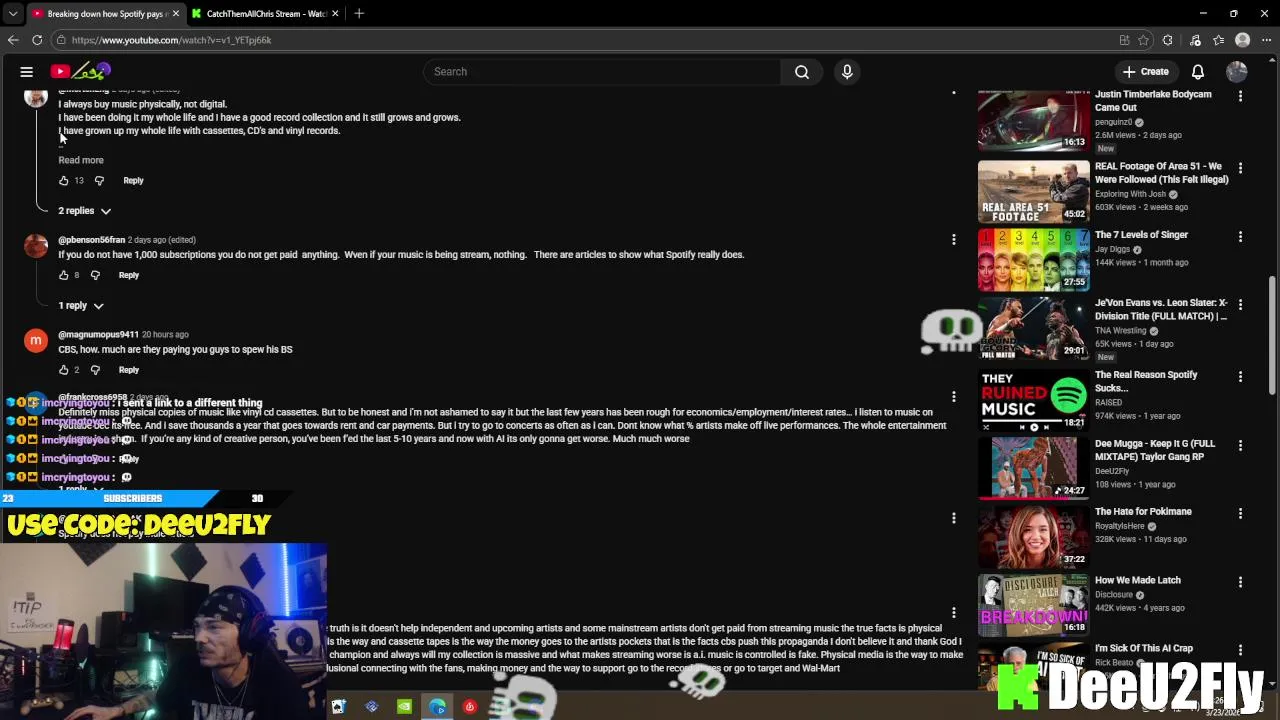The height and width of the screenshot is (720, 1280).
Task: Open Dee Mugga - Keep It G title
Action: pos(1155,450)
